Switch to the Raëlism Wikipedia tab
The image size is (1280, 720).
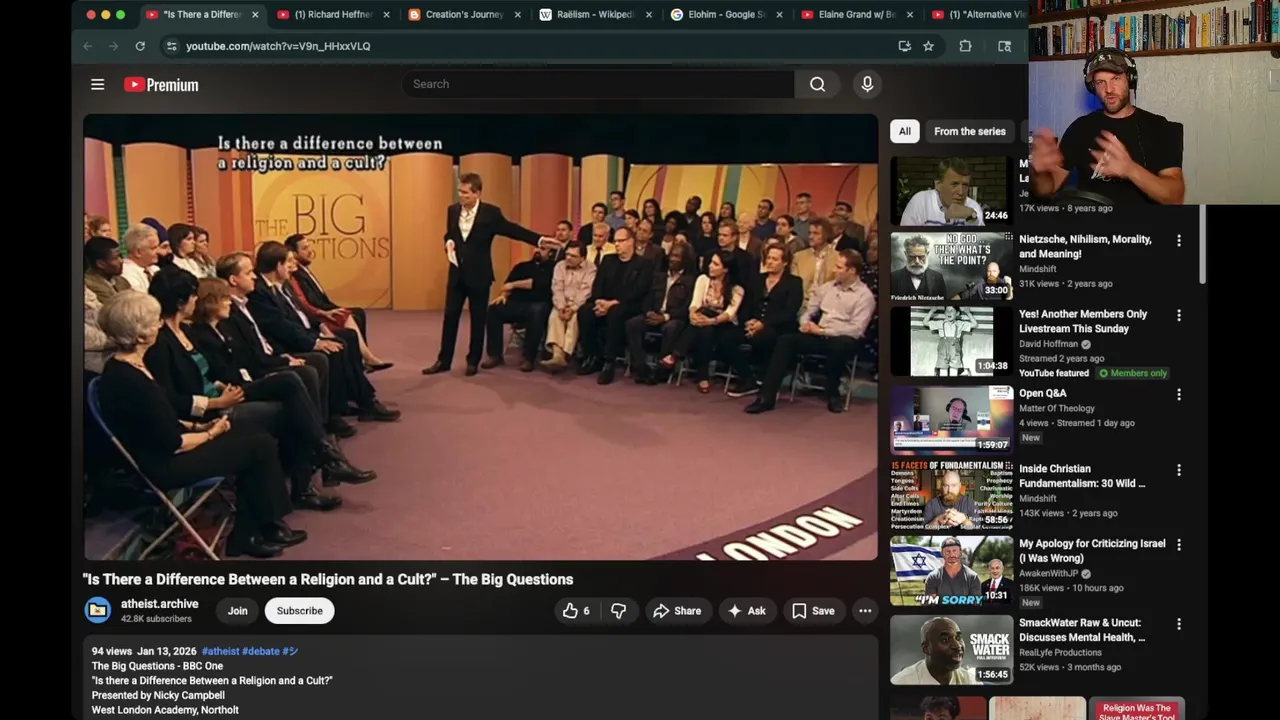pos(596,15)
